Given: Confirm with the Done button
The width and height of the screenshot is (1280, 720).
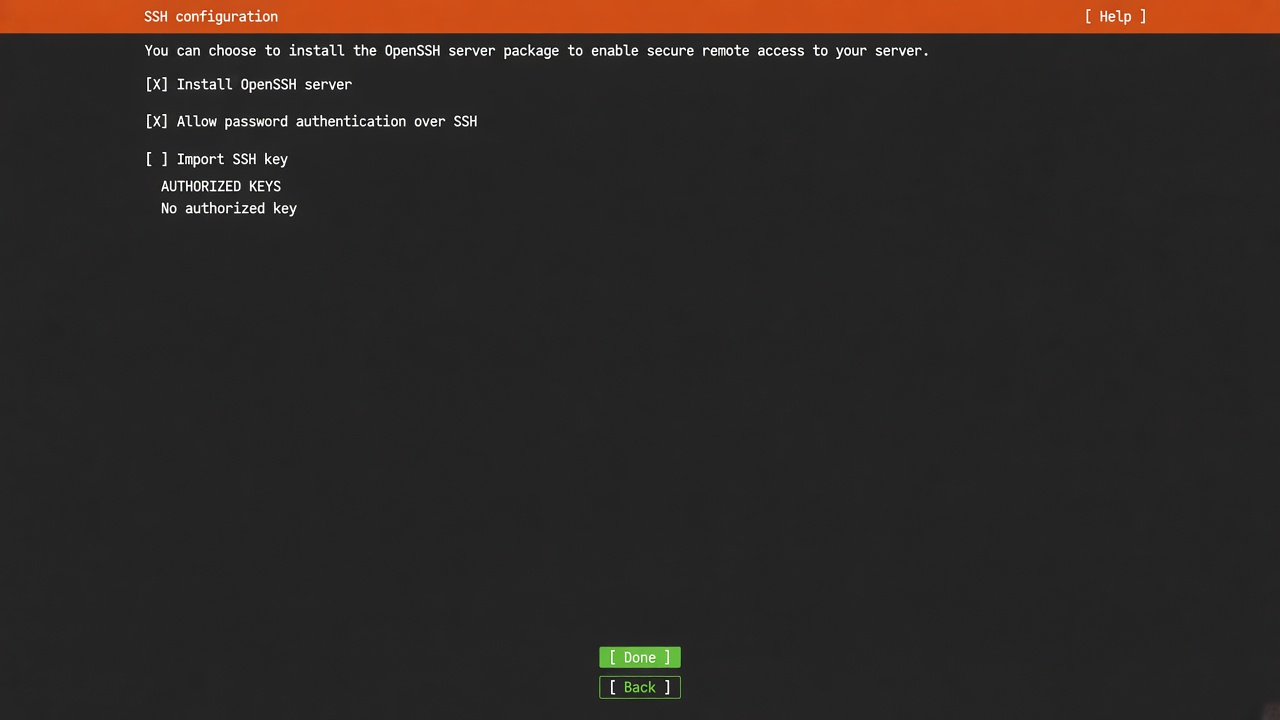Looking at the screenshot, I should coord(640,657).
